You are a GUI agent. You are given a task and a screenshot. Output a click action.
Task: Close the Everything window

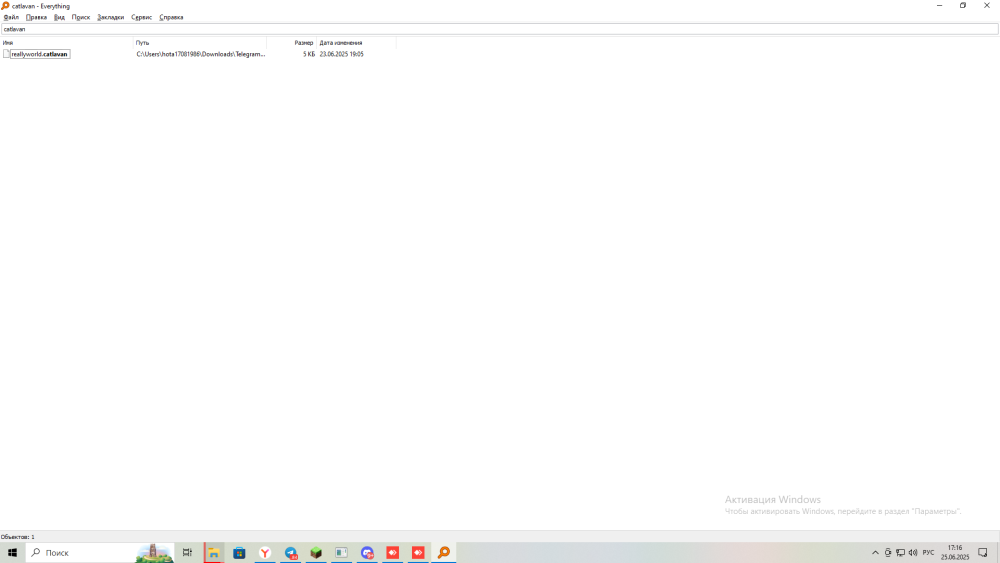coord(987,6)
